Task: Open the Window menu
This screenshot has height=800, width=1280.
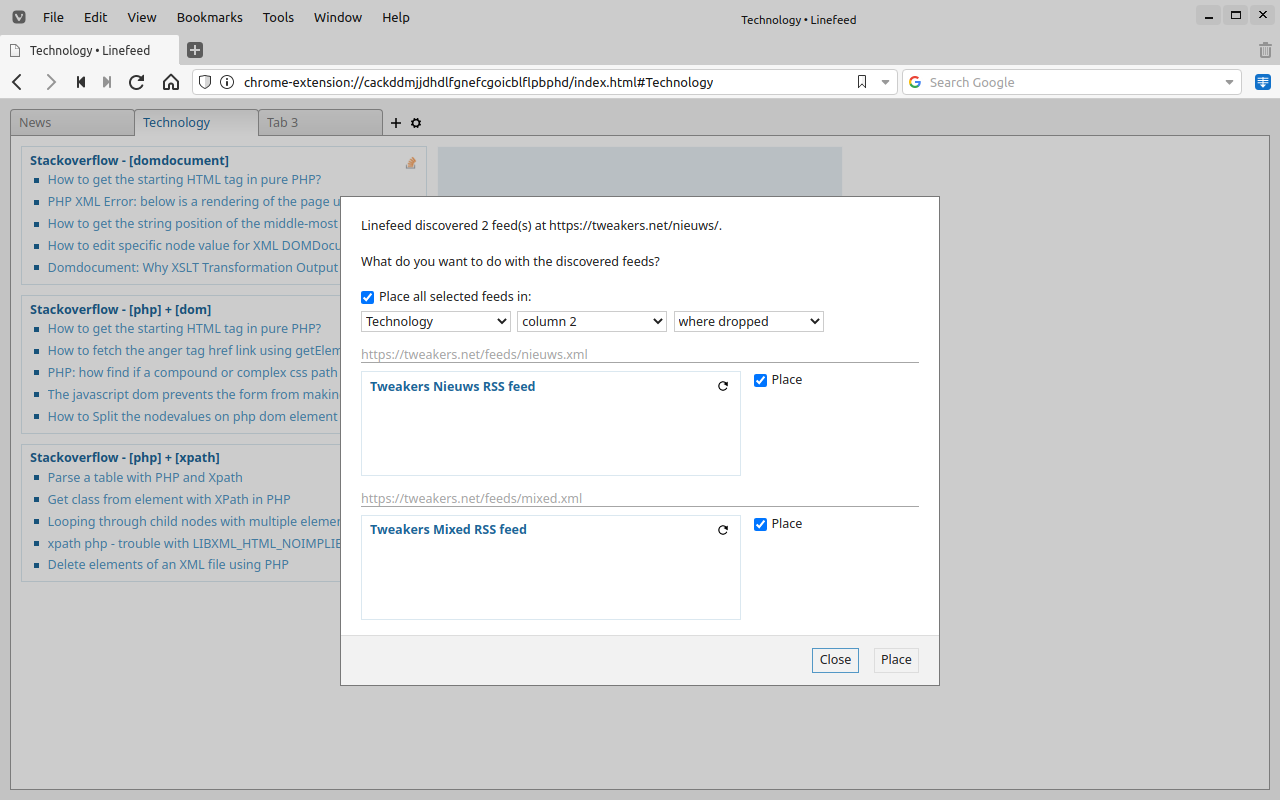Action: [x=338, y=17]
